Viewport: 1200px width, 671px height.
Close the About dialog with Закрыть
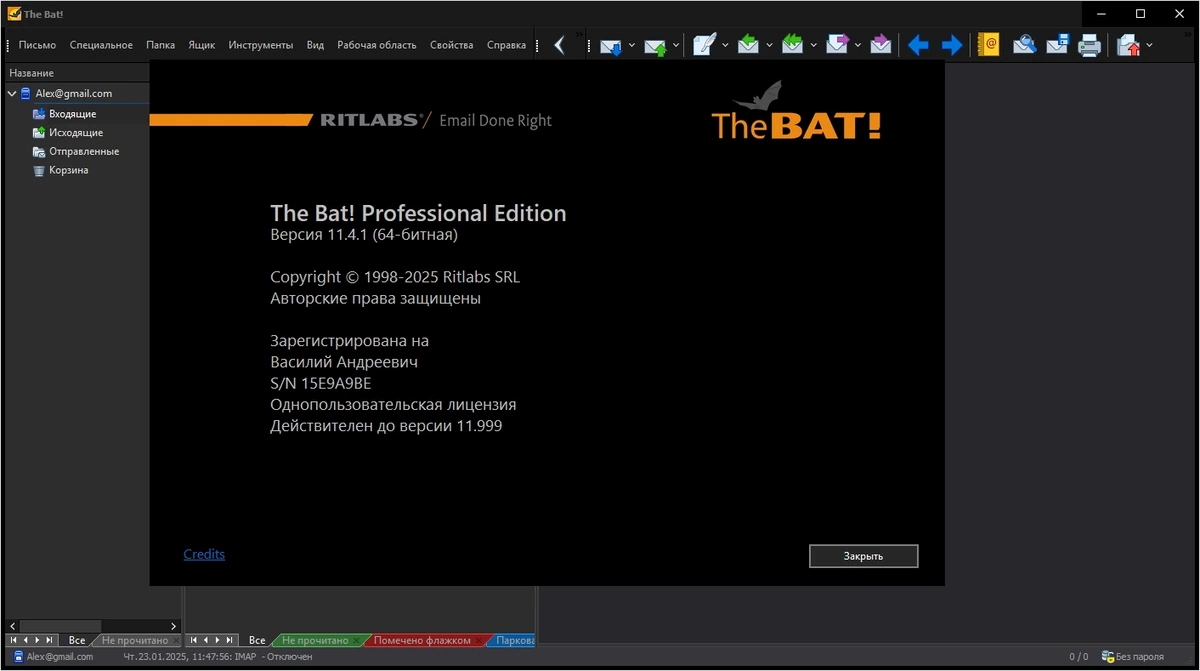point(863,556)
